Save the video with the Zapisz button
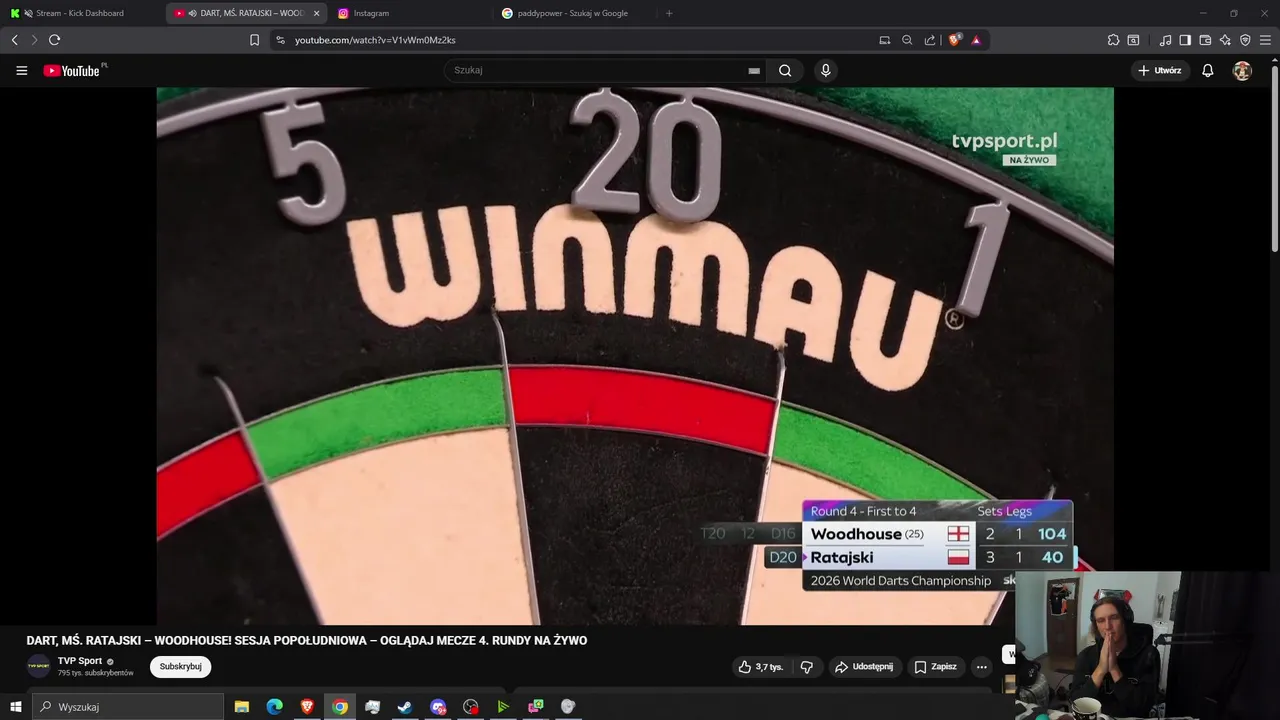The image size is (1280, 720). click(x=935, y=667)
